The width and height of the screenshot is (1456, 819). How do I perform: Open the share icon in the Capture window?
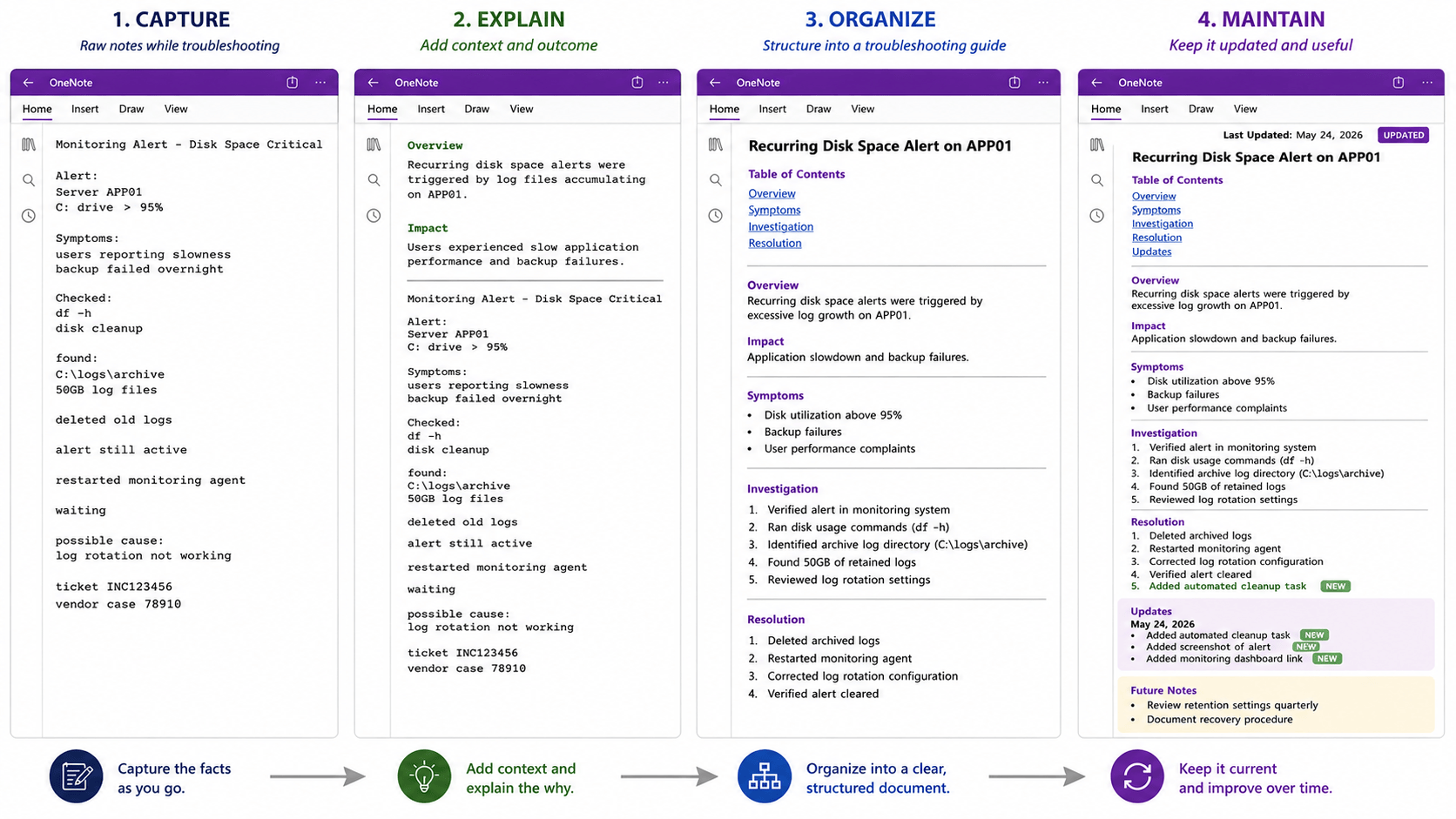point(293,83)
